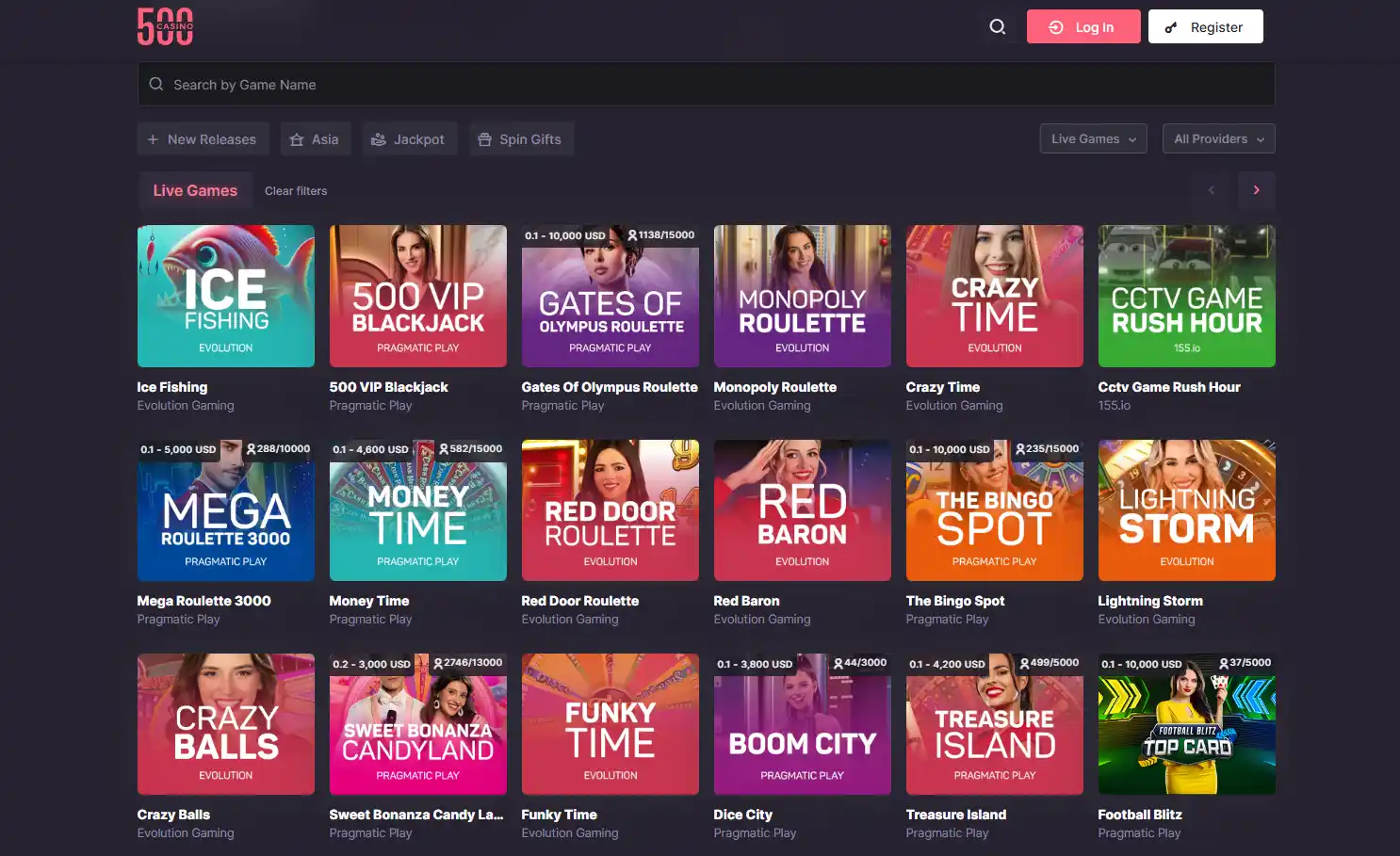The height and width of the screenshot is (856, 1400).
Task: Click the 'Lightning Storm' title text
Action: point(1150,601)
